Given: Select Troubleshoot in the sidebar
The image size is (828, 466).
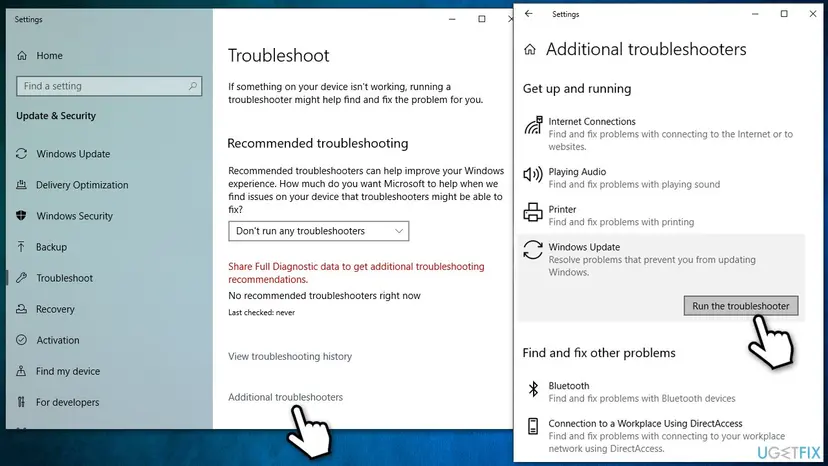Looking at the screenshot, I should click(64, 278).
